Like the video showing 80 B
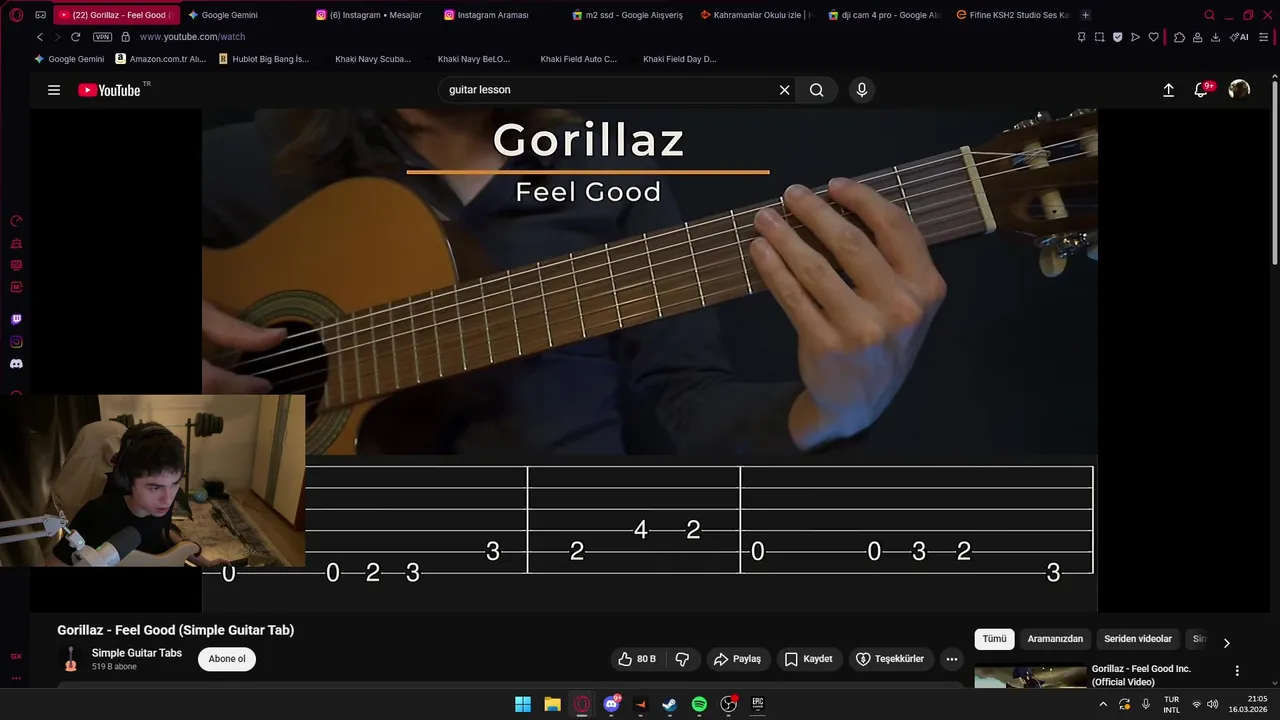 [x=637, y=659]
